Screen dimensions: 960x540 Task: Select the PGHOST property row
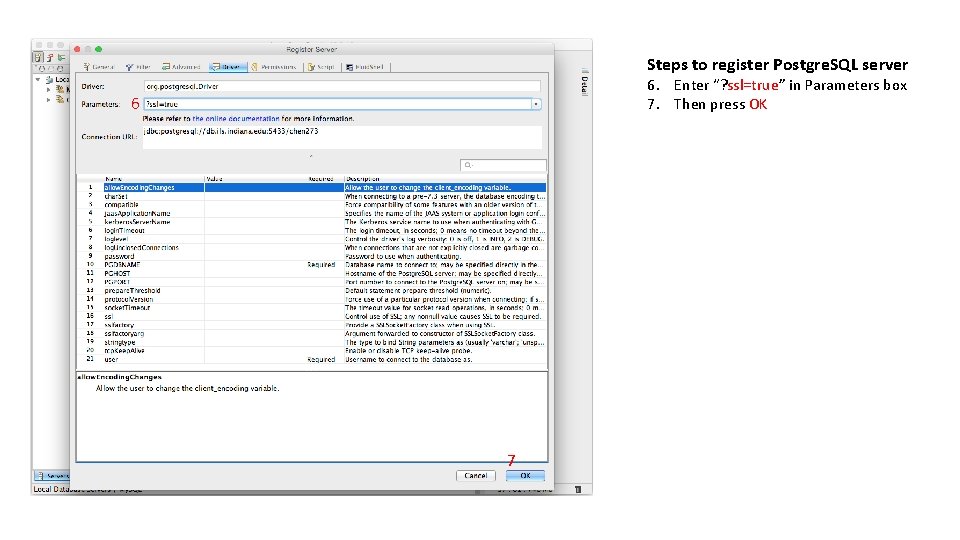click(312, 273)
